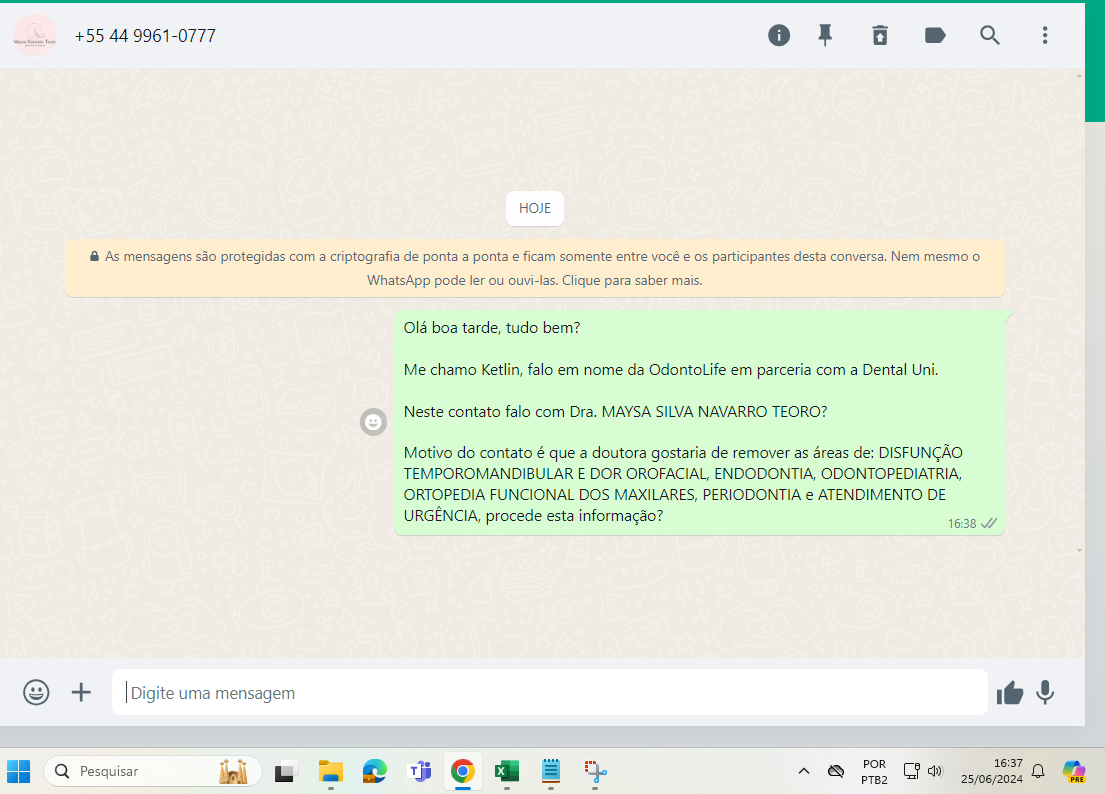The width and height of the screenshot is (1105, 794).
Task: Click the cloud sync-off tray icon
Action: point(836,771)
